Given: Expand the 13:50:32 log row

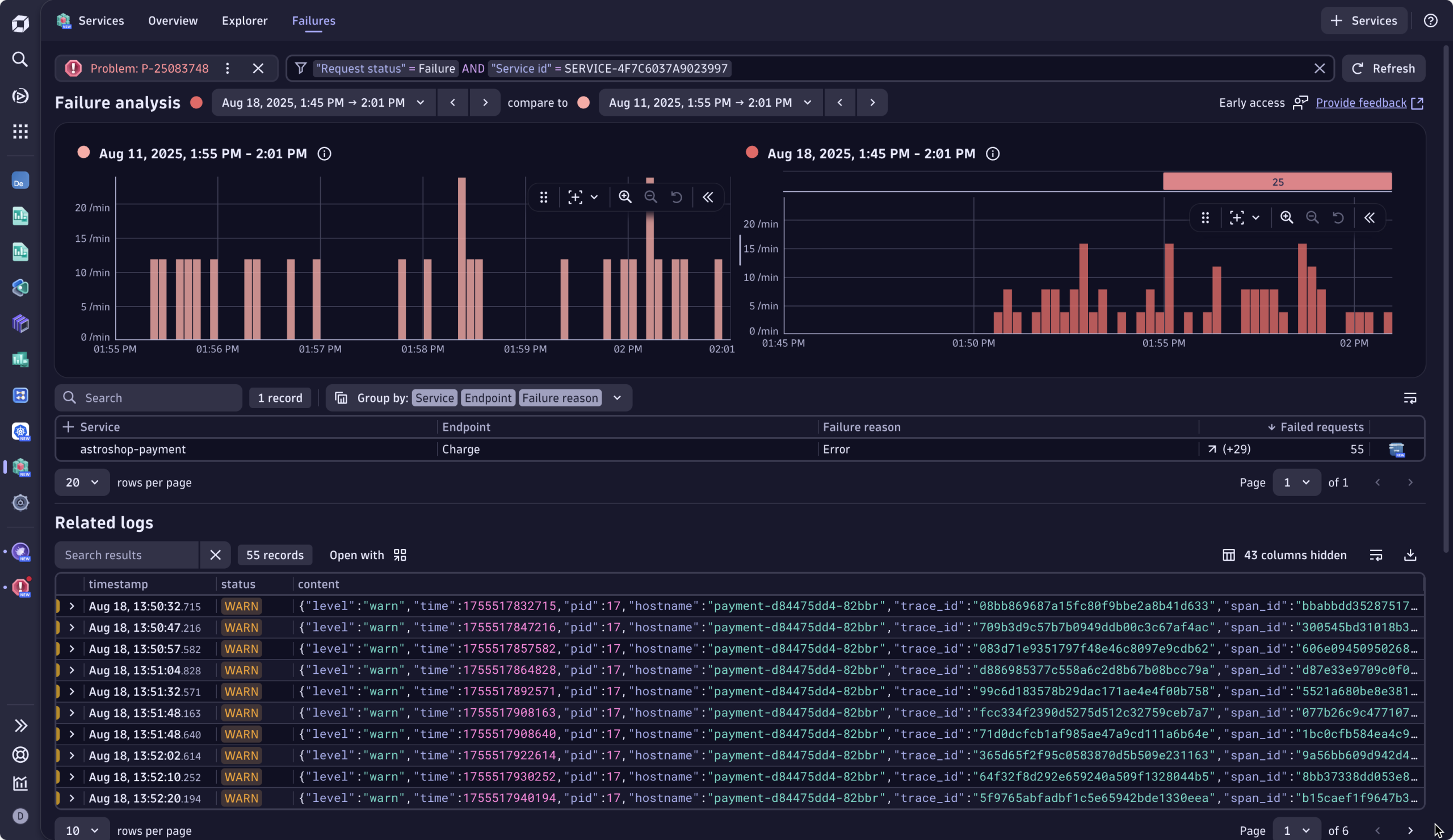Looking at the screenshot, I should click(x=72, y=607).
